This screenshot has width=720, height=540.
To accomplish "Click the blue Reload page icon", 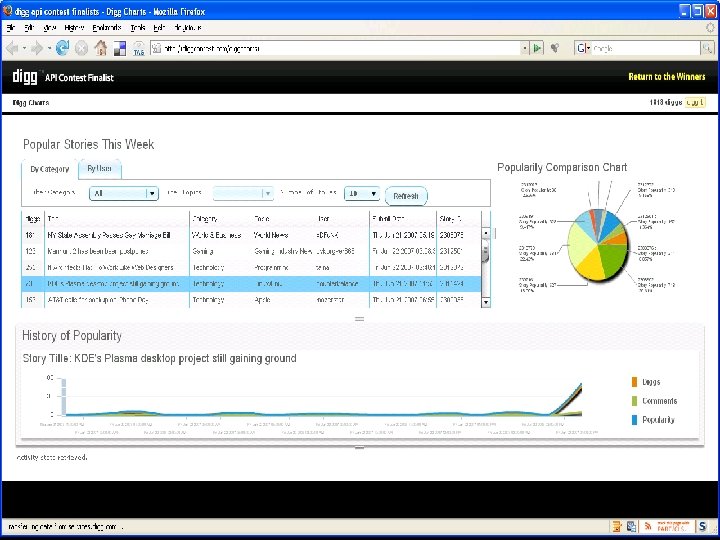I will (62, 48).
